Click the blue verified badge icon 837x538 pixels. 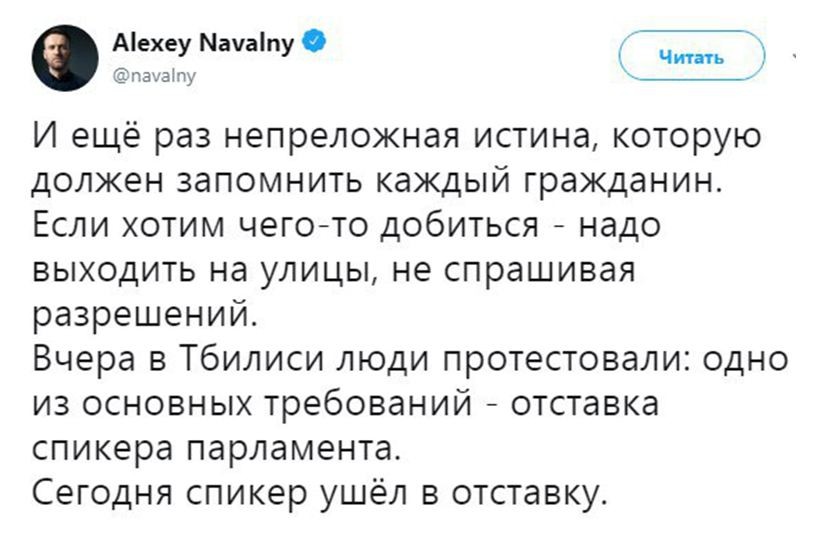tap(315, 42)
